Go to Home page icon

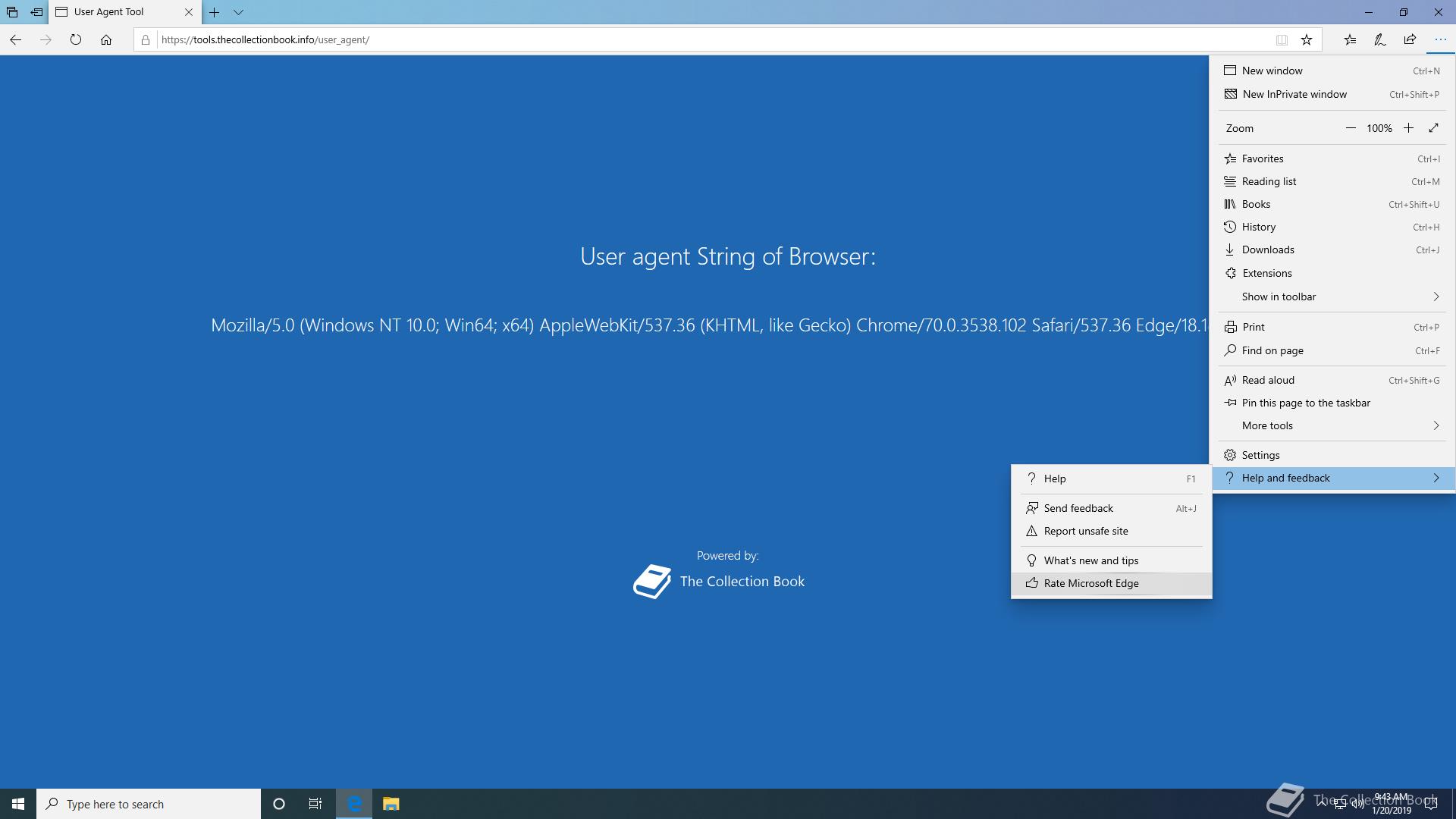click(106, 39)
